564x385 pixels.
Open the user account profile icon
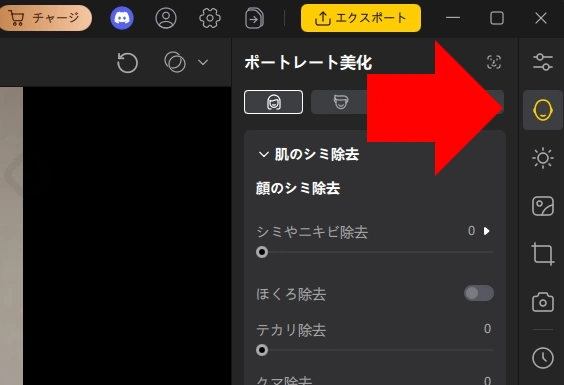click(x=166, y=18)
